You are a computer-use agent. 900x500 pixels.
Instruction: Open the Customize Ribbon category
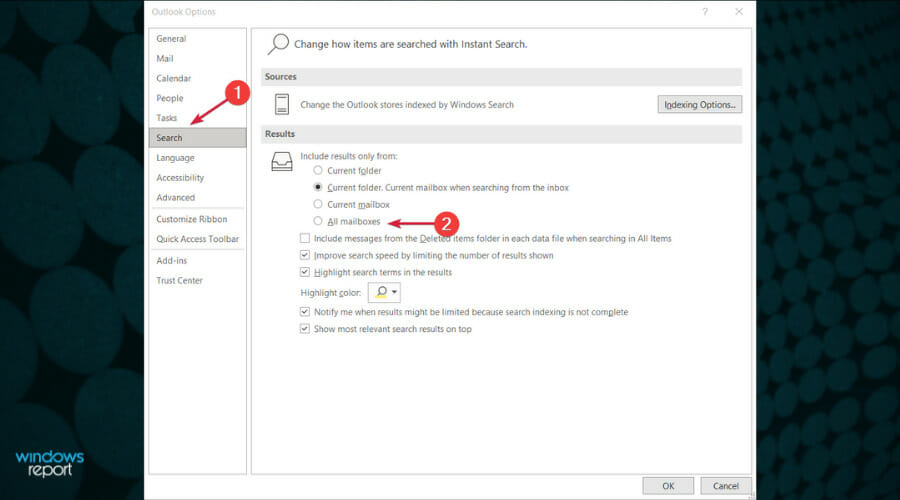click(197, 219)
